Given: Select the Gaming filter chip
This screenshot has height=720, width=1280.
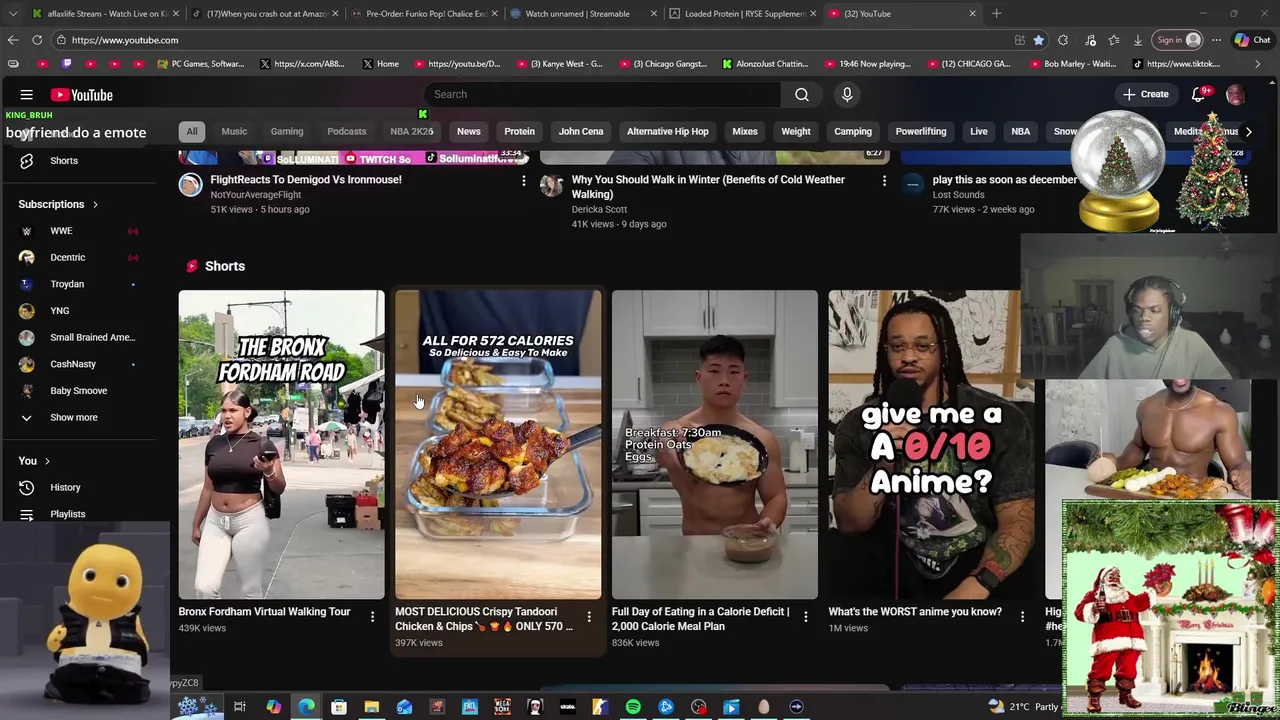Looking at the screenshot, I should click(287, 131).
